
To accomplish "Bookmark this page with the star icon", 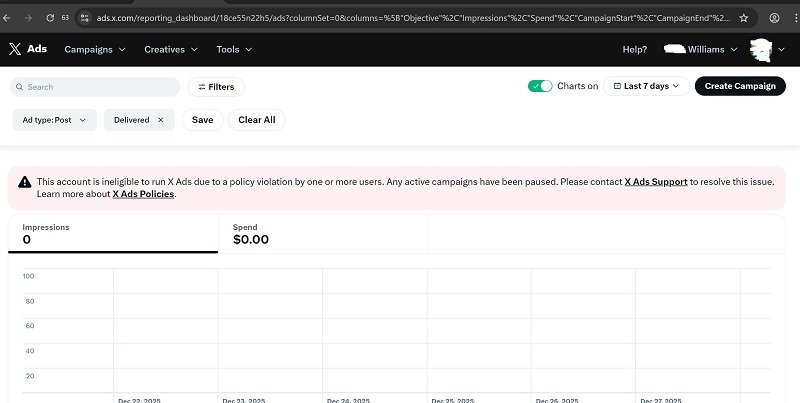I will [x=744, y=18].
